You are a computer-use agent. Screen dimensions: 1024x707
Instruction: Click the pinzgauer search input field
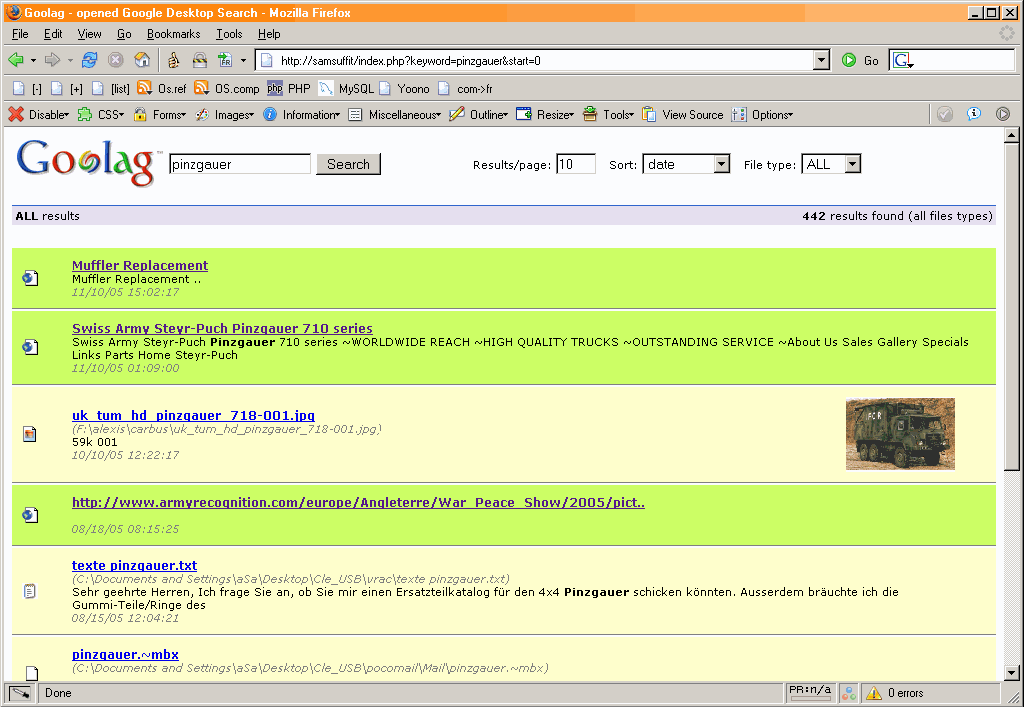click(x=240, y=164)
